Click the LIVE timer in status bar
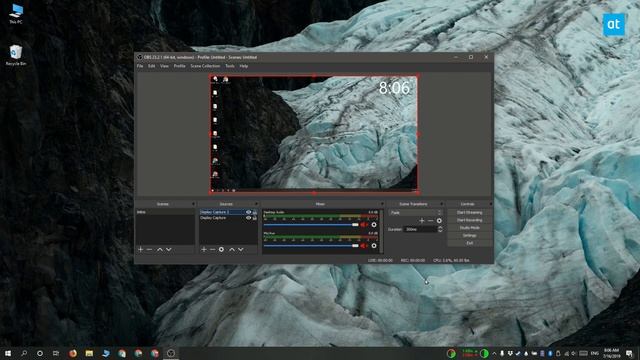Screen dimensions: 640x360 380,260
